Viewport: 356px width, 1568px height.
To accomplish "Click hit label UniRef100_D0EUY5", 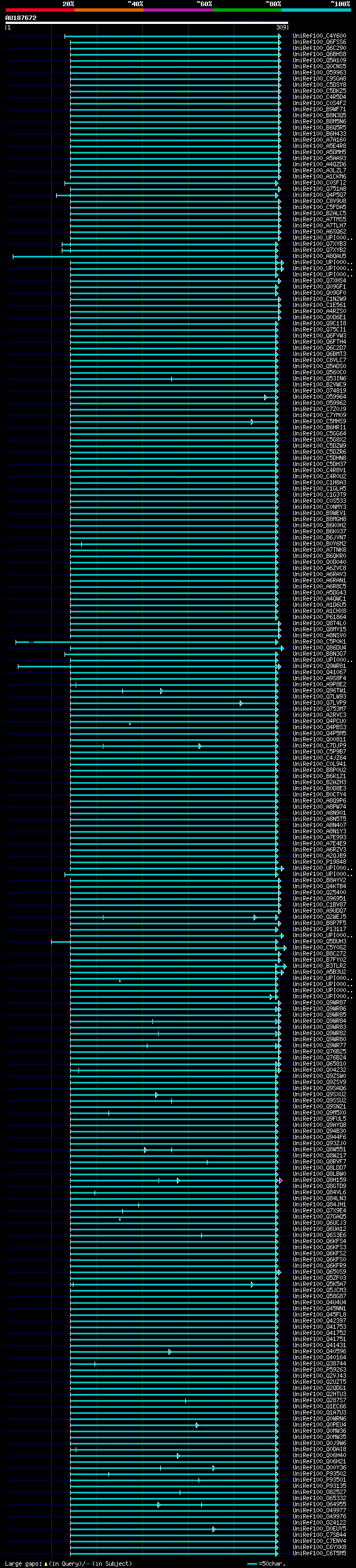I will coord(319,1529).
